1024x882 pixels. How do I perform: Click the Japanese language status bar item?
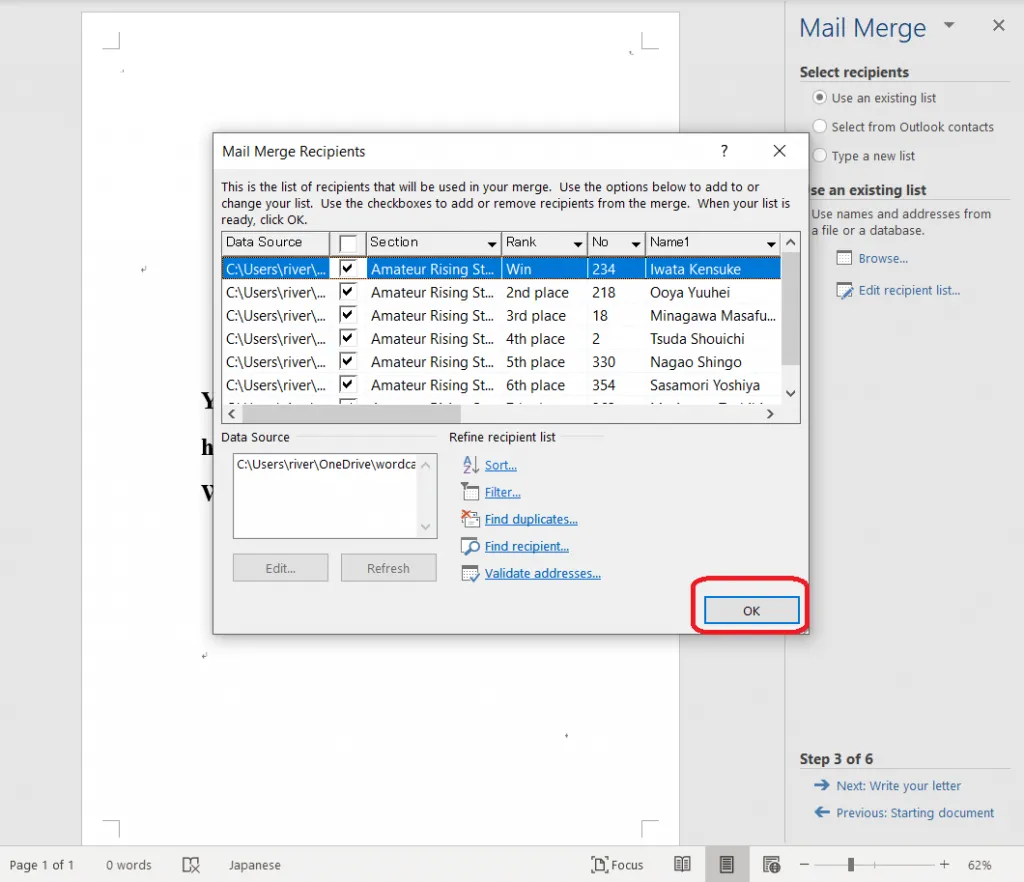point(254,865)
